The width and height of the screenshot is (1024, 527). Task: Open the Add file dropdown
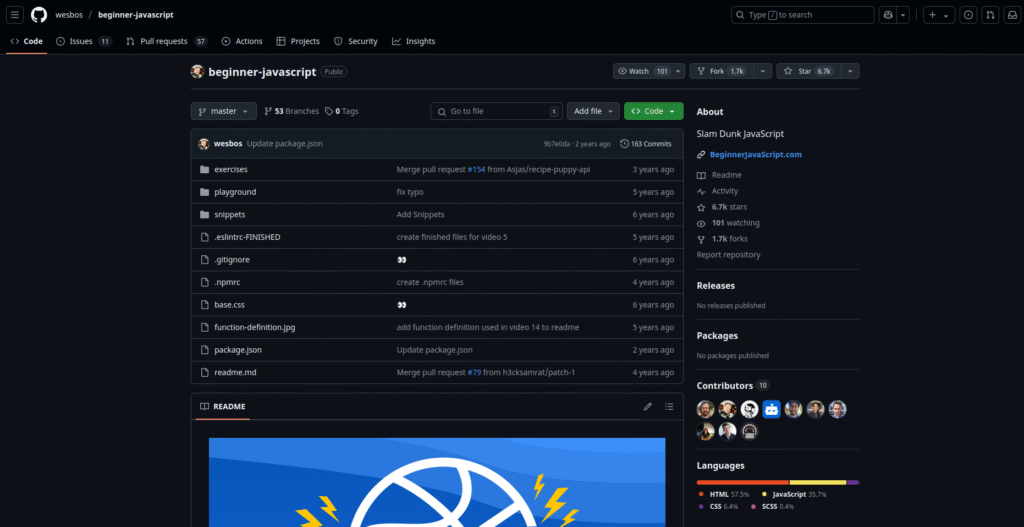click(x=593, y=111)
